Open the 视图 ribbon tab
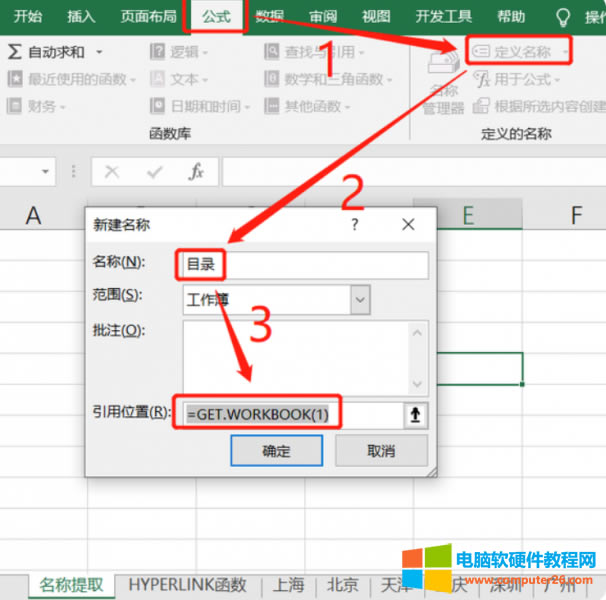The width and height of the screenshot is (606, 600). coord(376,17)
